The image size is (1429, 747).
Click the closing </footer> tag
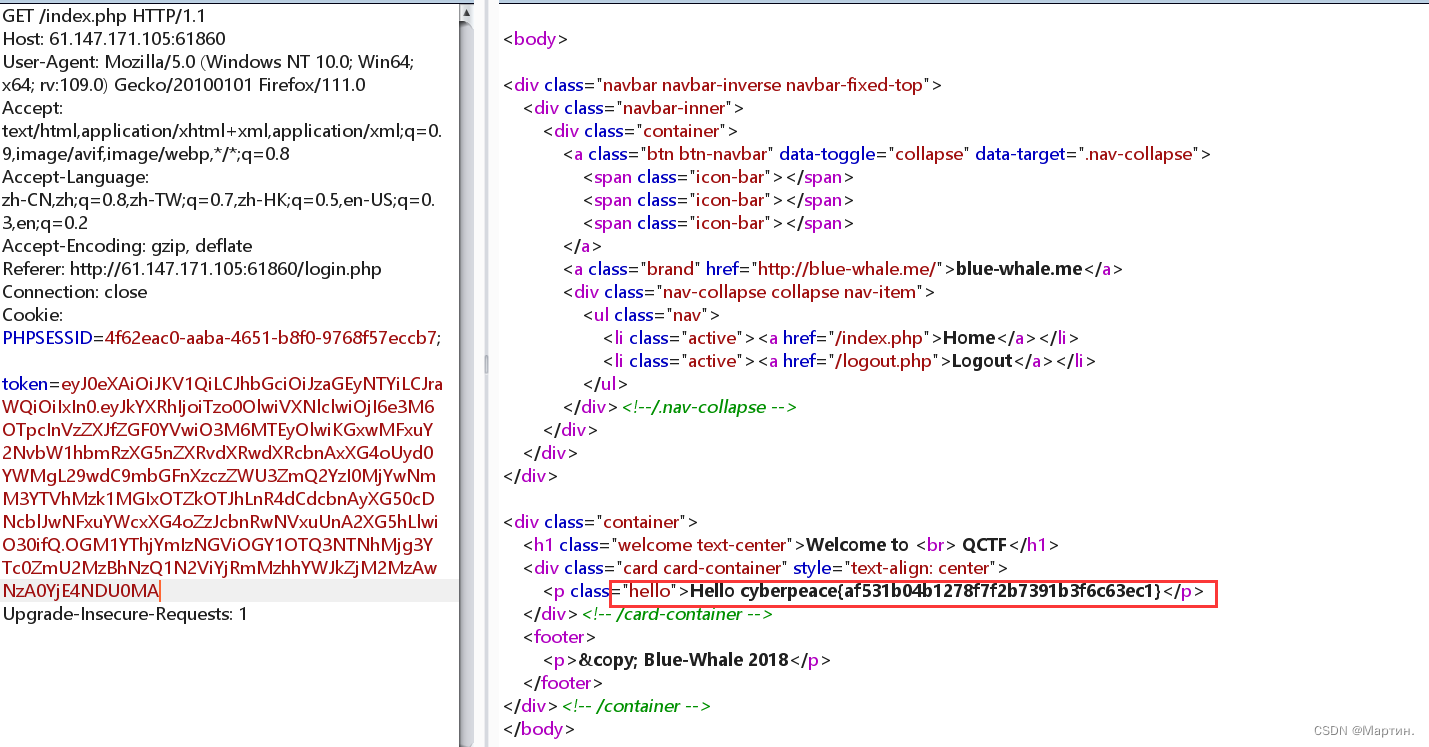pyautogui.click(x=563, y=683)
